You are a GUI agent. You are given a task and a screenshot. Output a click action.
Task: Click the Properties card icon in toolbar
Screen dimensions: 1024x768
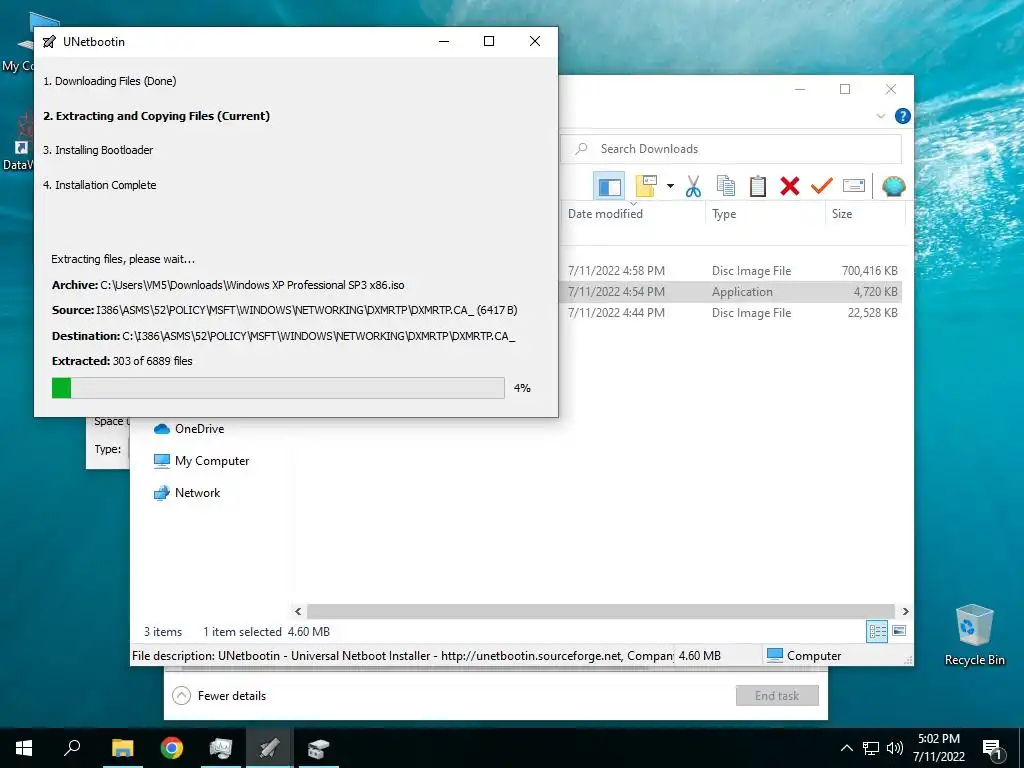(x=854, y=186)
